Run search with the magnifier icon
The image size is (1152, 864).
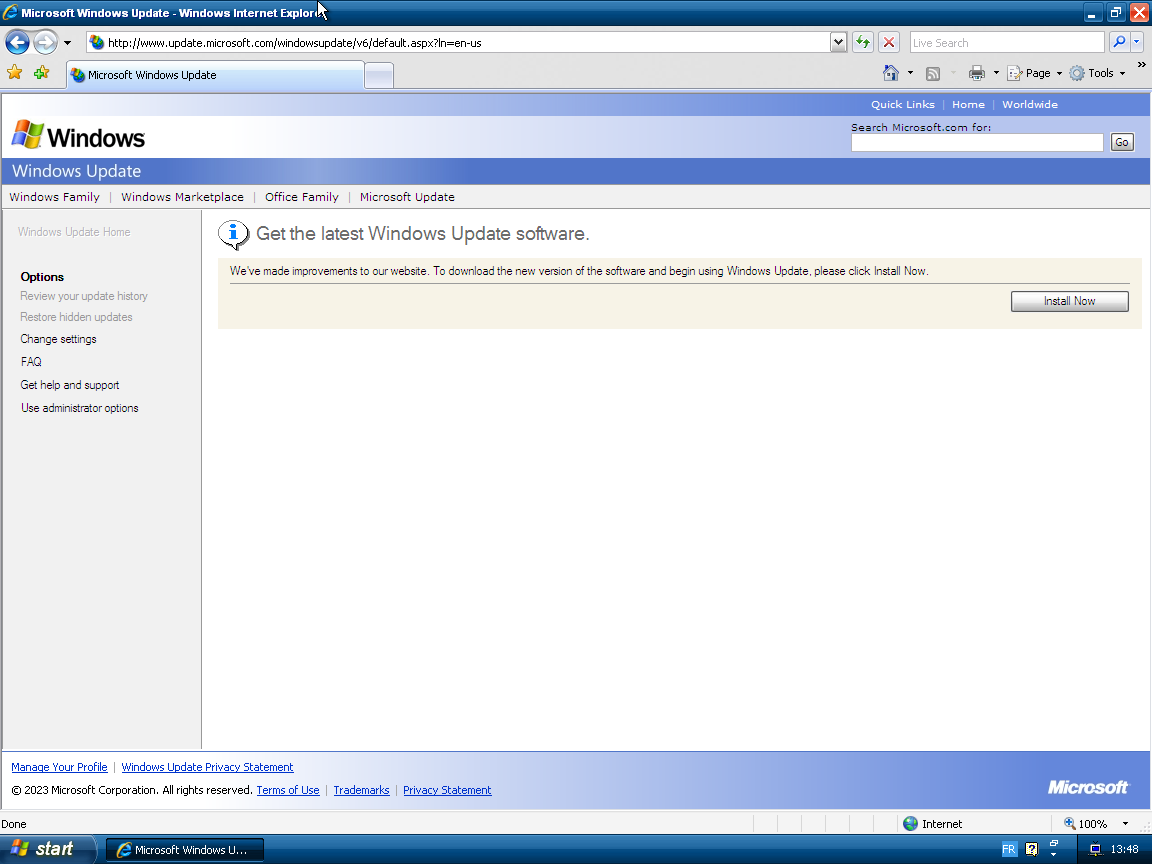click(x=1119, y=43)
